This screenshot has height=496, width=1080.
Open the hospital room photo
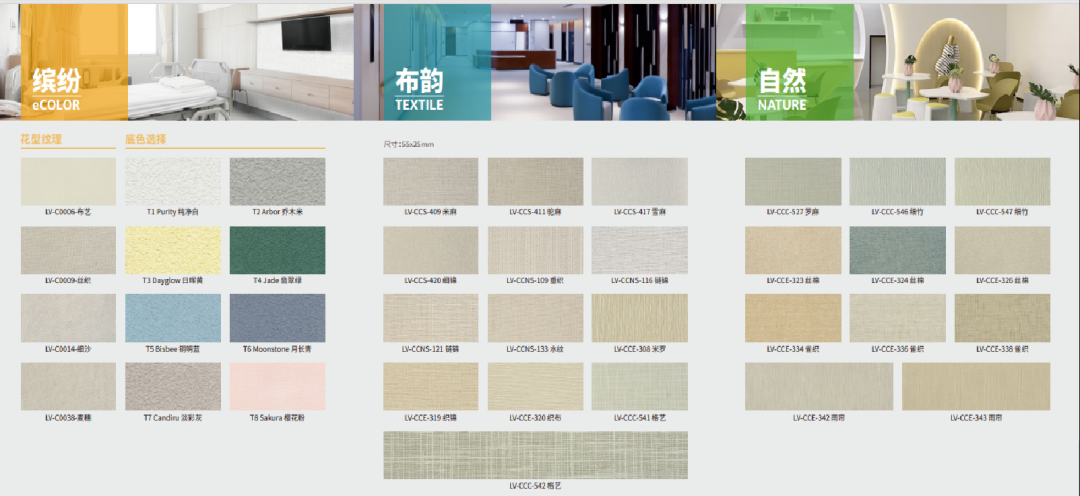point(240,62)
